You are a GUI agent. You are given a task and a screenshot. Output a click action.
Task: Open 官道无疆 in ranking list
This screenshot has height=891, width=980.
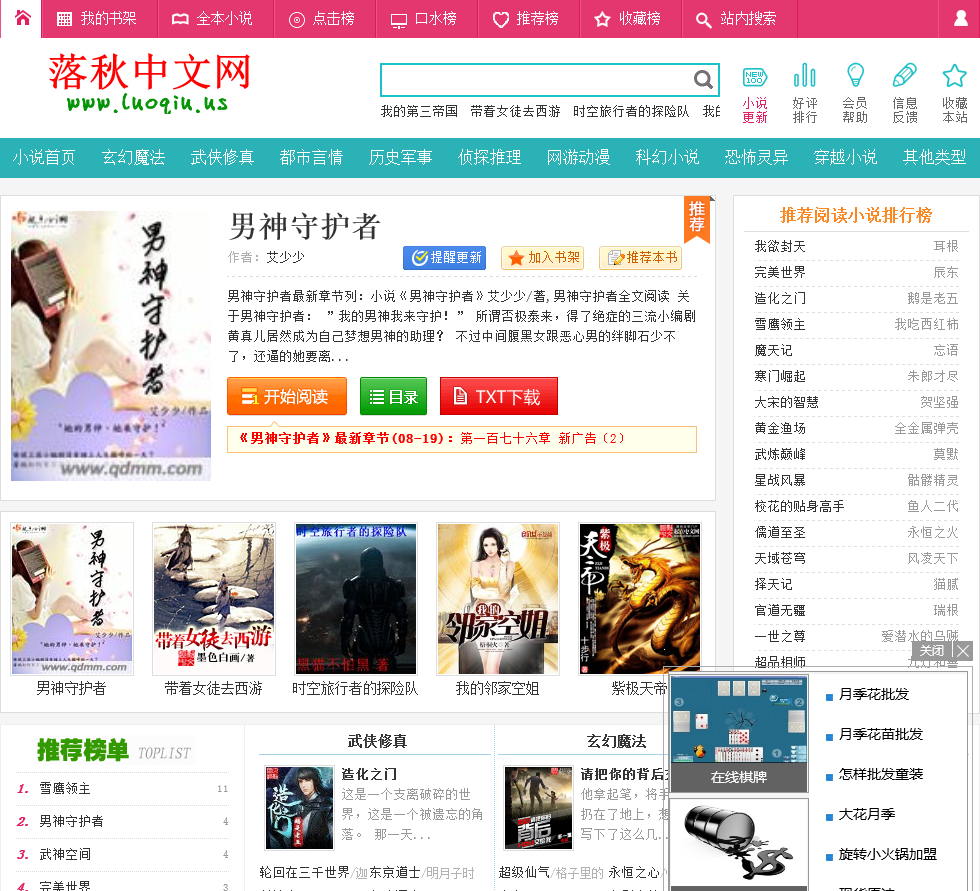pyautogui.click(x=780, y=610)
